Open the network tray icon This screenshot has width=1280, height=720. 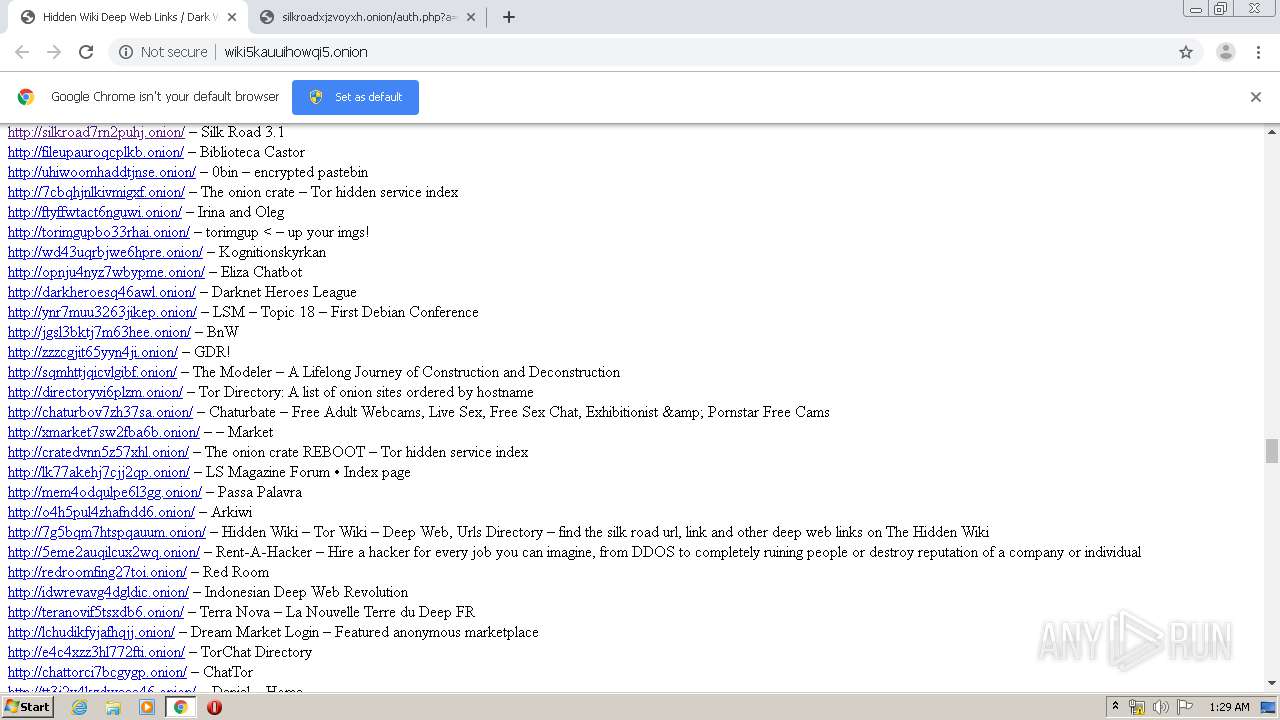point(1137,707)
